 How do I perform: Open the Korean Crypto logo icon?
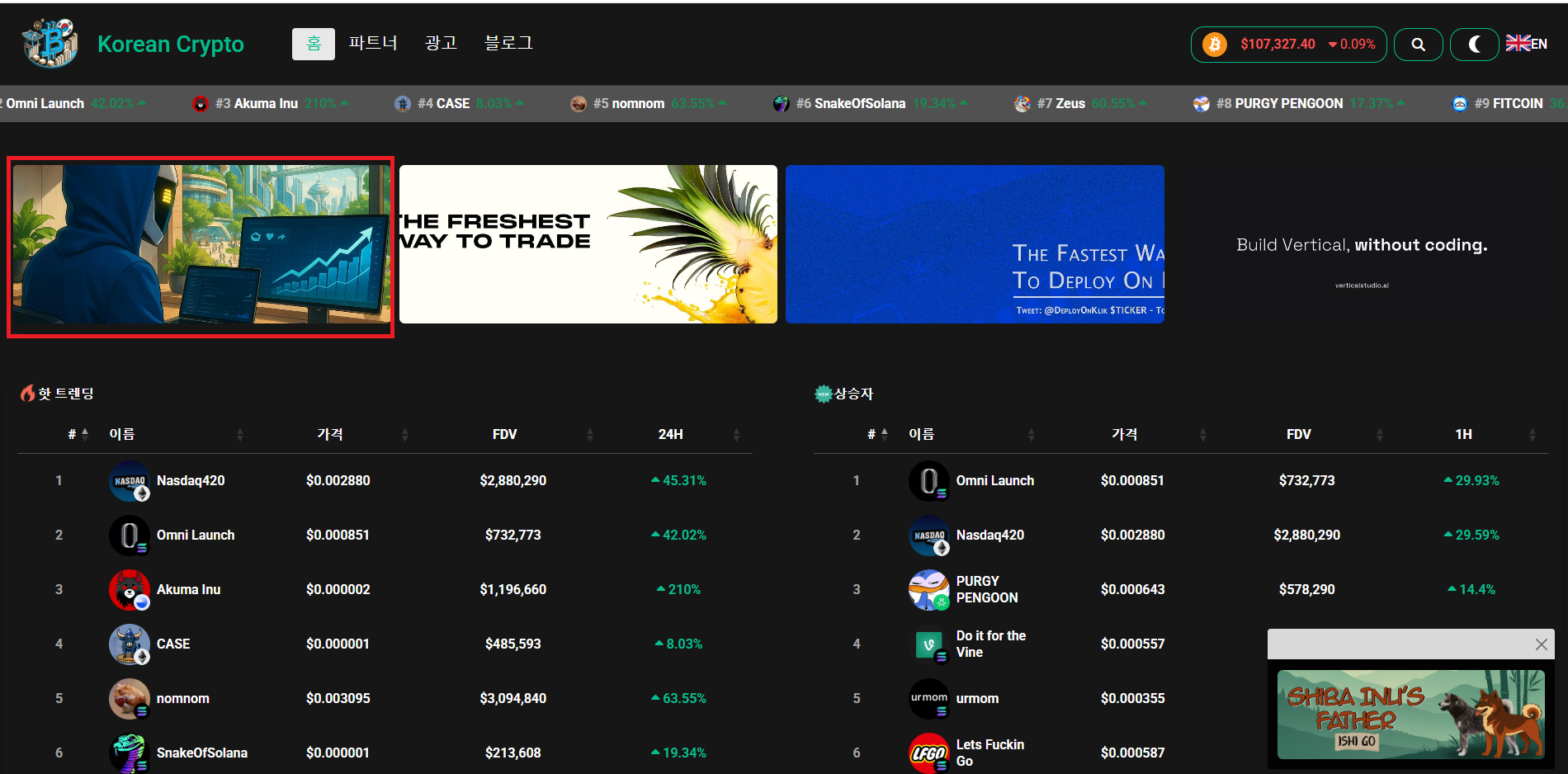(50, 44)
